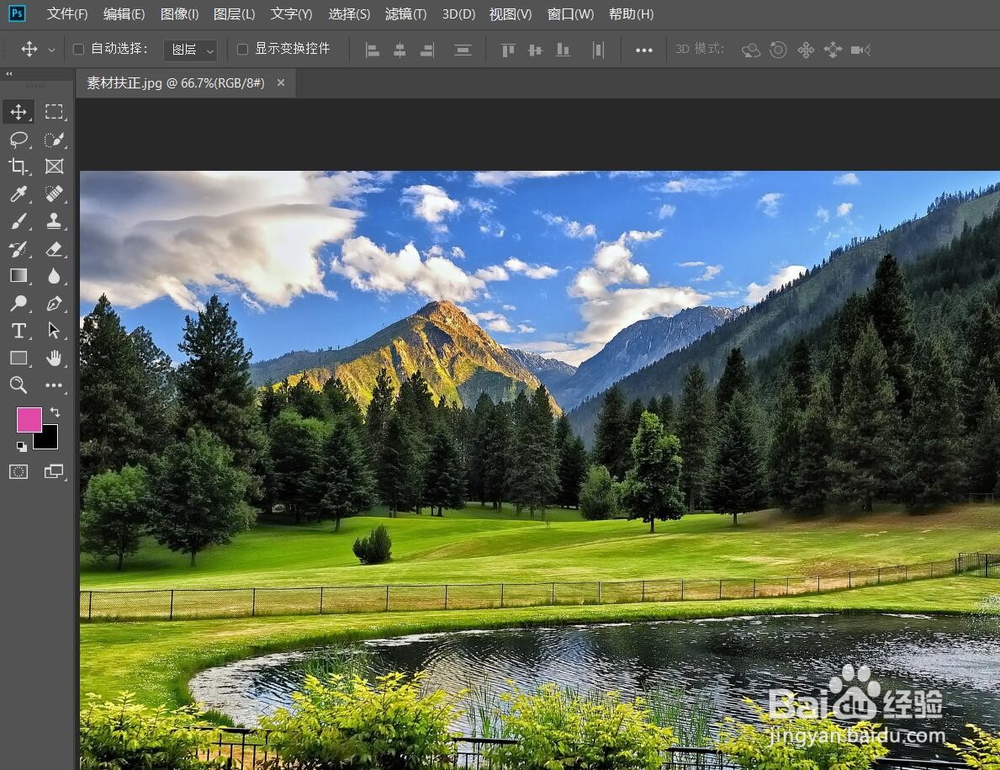Screen dimensions: 1000x770
Task: Click Distribute vertically button
Action: [x=463, y=50]
